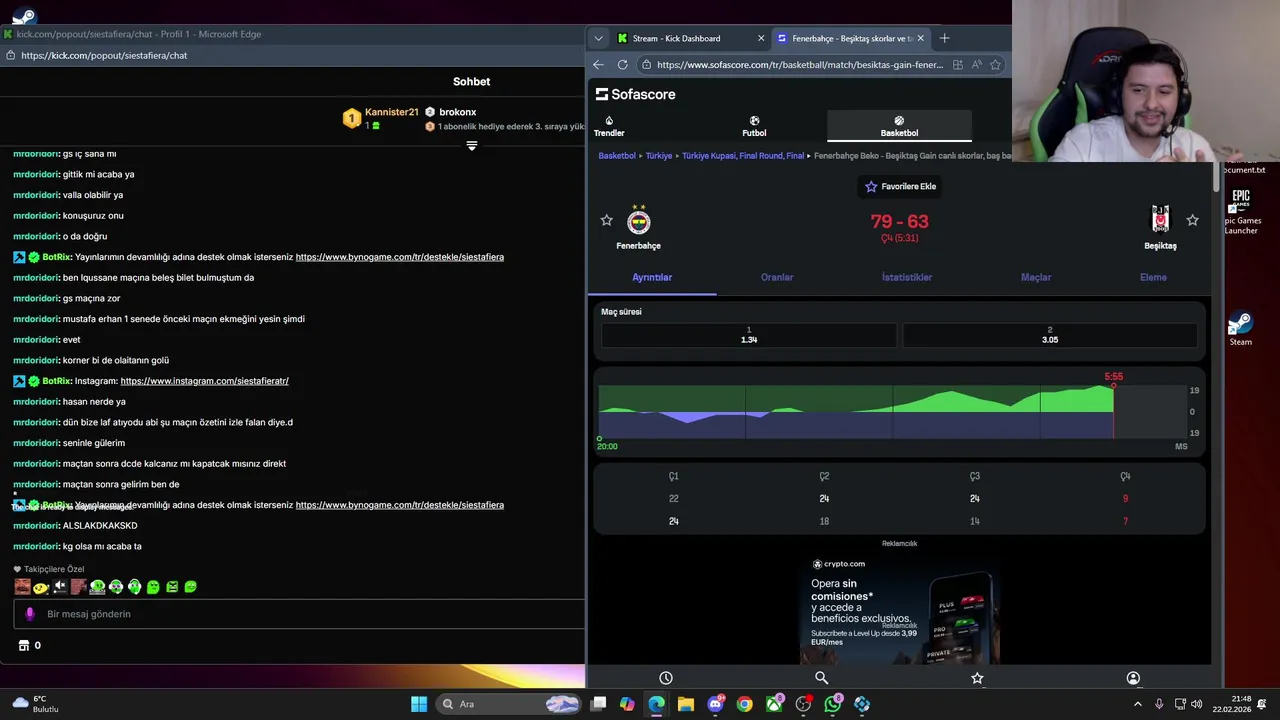Viewport: 1280px width, 720px height.
Task: Add match to favorites via Favorilere Ekle
Action: 900,186
